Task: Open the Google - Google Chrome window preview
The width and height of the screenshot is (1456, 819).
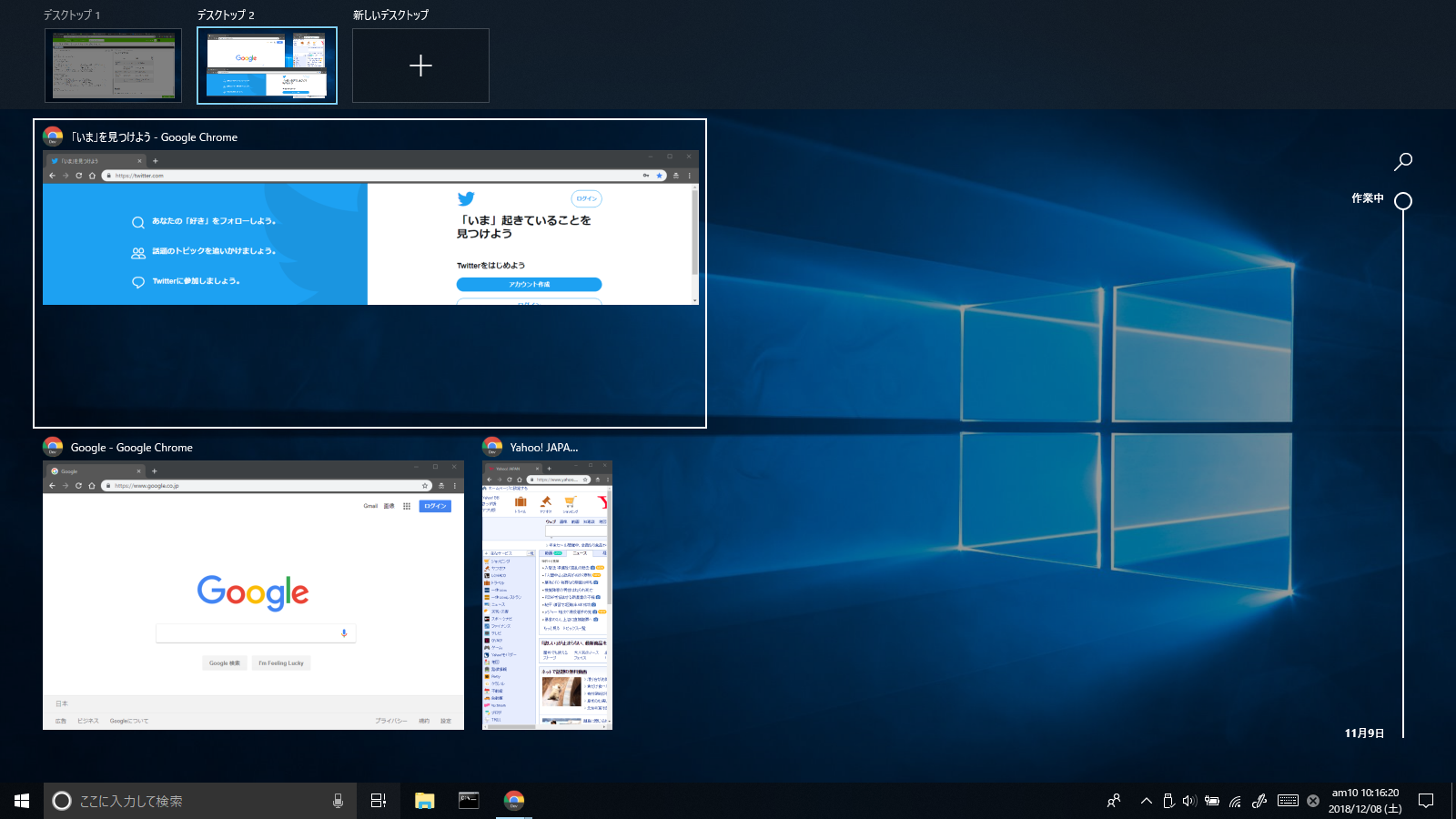Action: pyautogui.click(x=253, y=595)
